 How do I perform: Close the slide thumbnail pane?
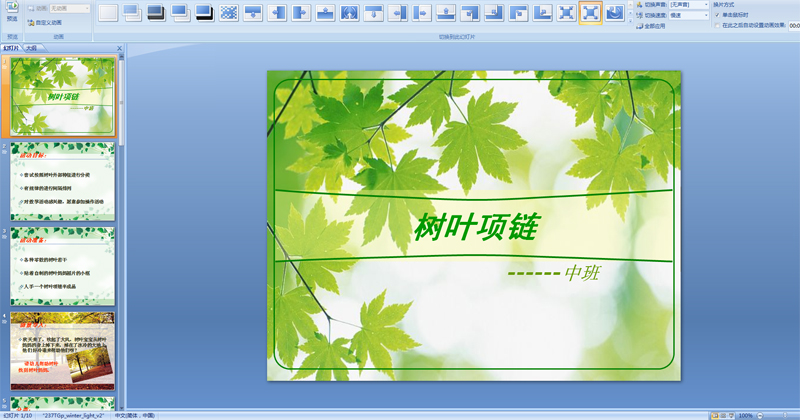[x=119, y=48]
